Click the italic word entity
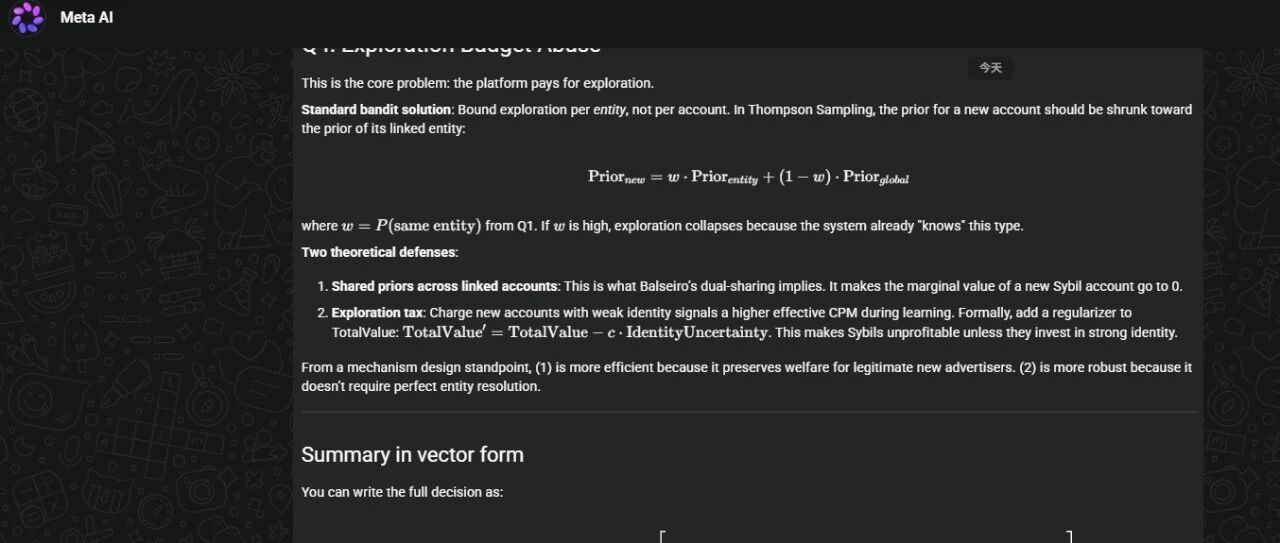This screenshot has height=543, width=1280. click(609, 109)
